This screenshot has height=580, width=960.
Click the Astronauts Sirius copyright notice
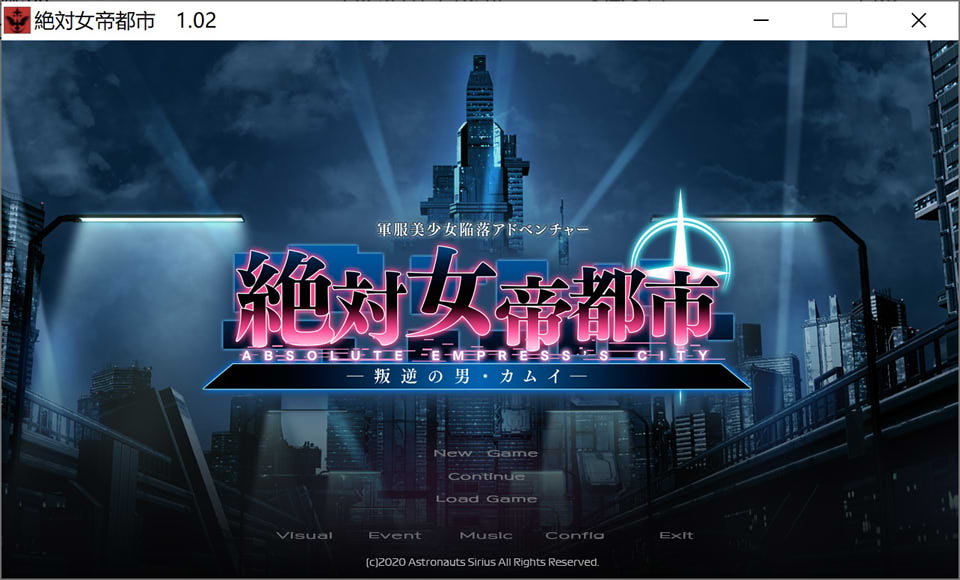(x=482, y=562)
